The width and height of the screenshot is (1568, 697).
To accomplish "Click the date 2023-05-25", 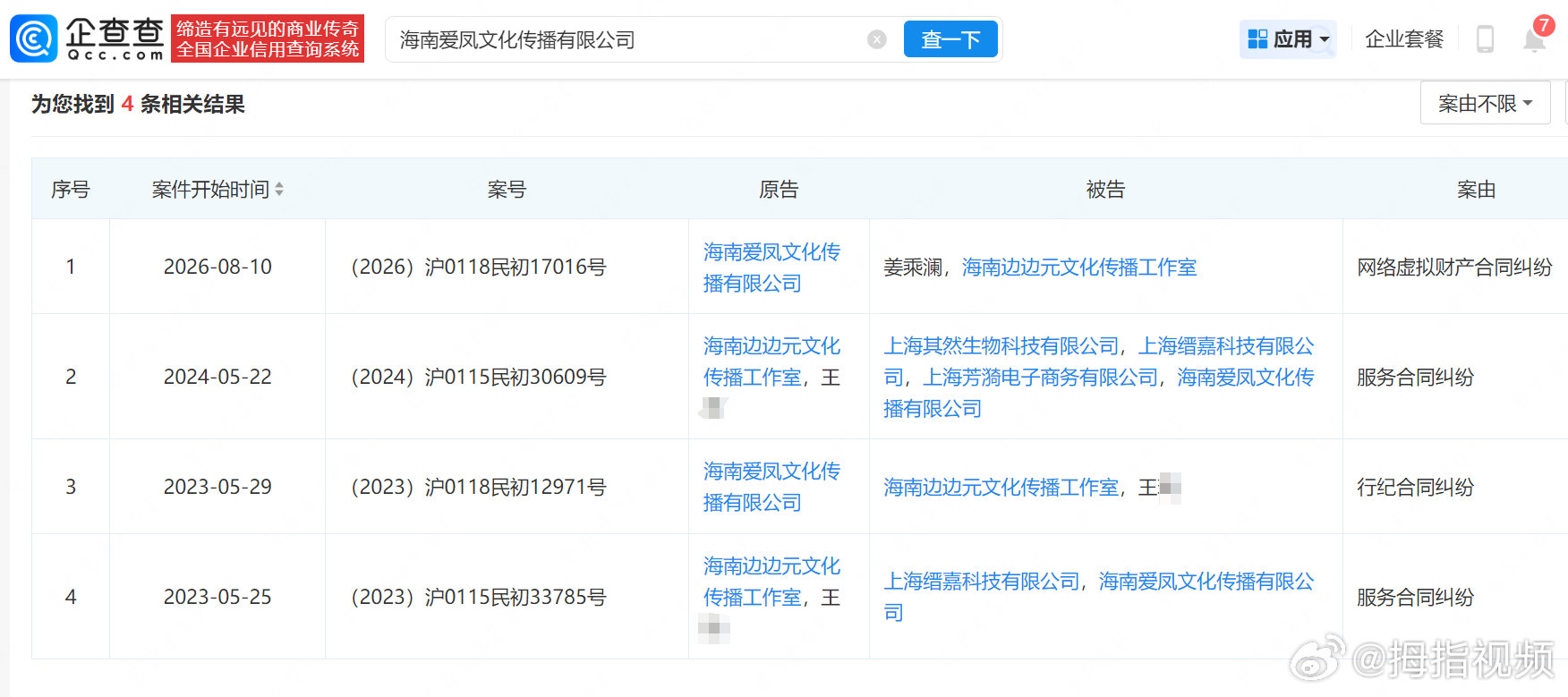I will 217,597.
